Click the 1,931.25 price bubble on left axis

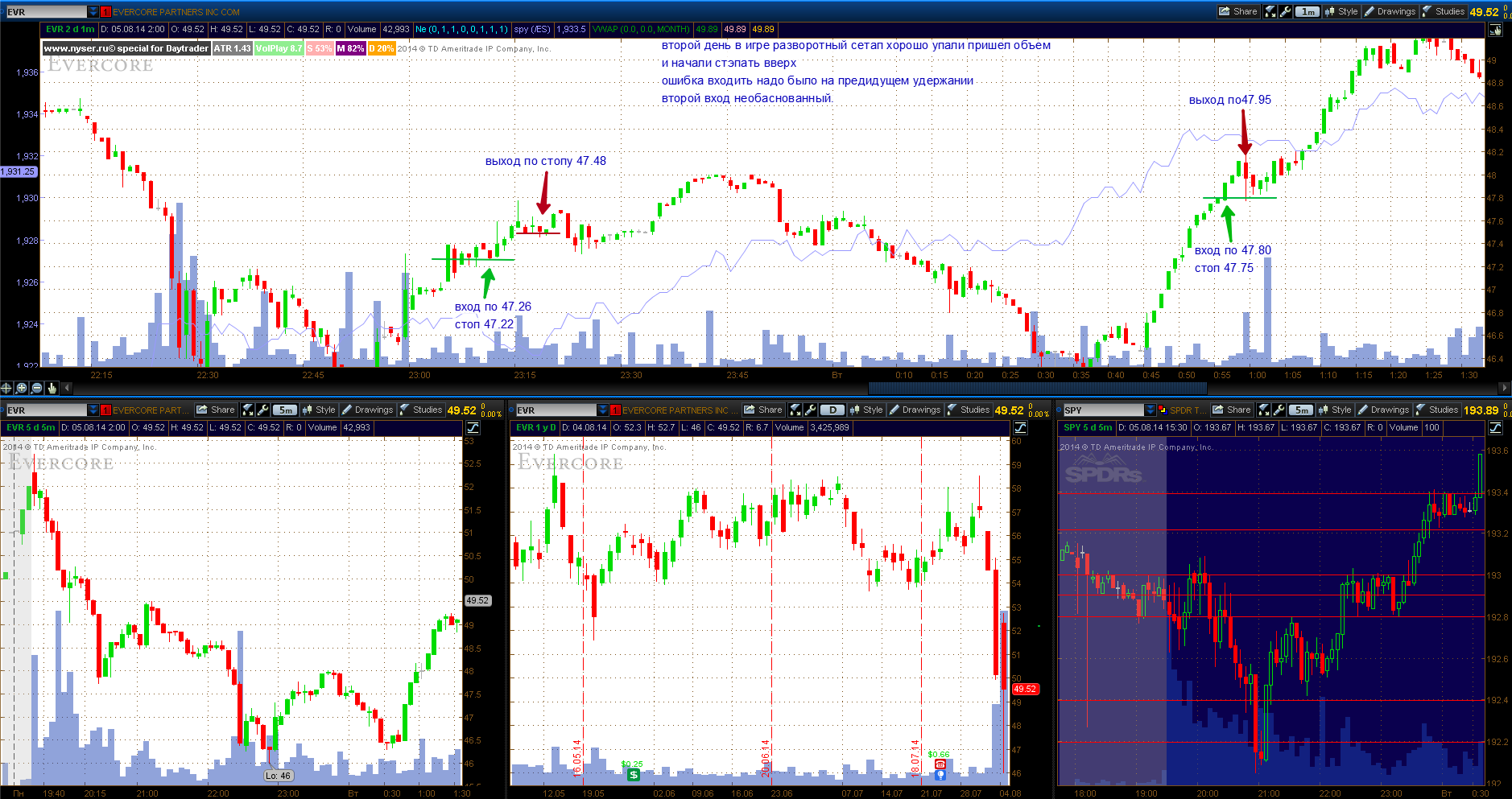click(x=19, y=171)
